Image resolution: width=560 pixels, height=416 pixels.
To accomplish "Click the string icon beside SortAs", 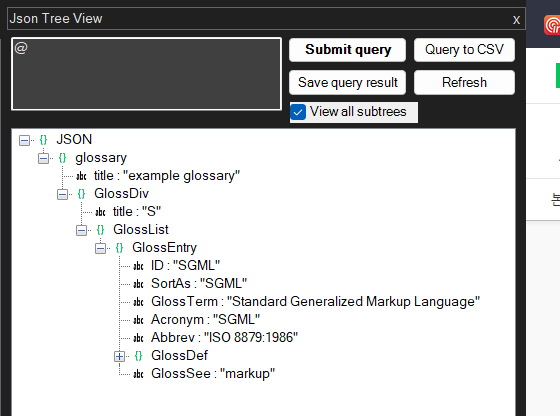I will [138, 284].
